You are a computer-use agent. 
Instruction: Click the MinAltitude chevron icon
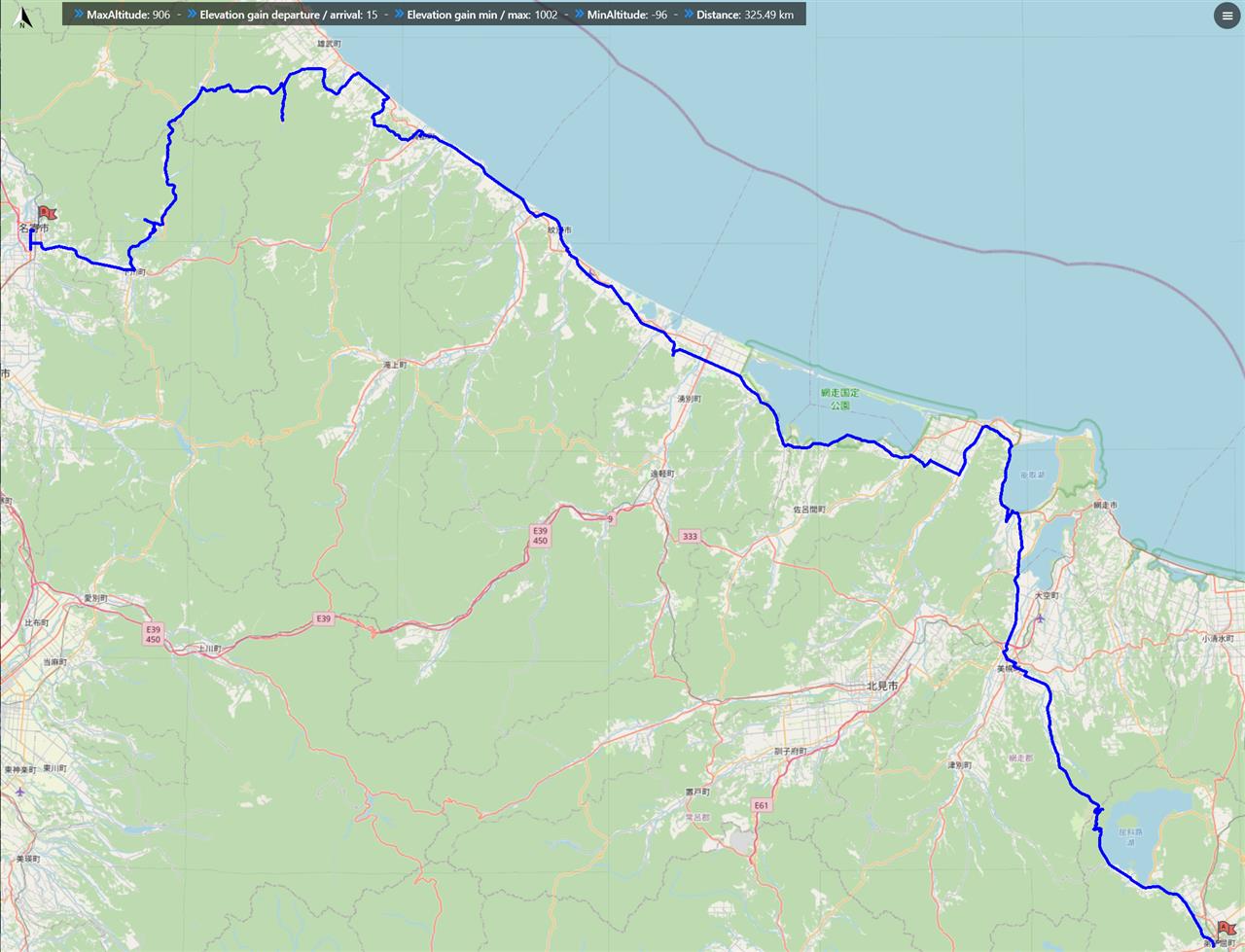click(x=580, y=15)
